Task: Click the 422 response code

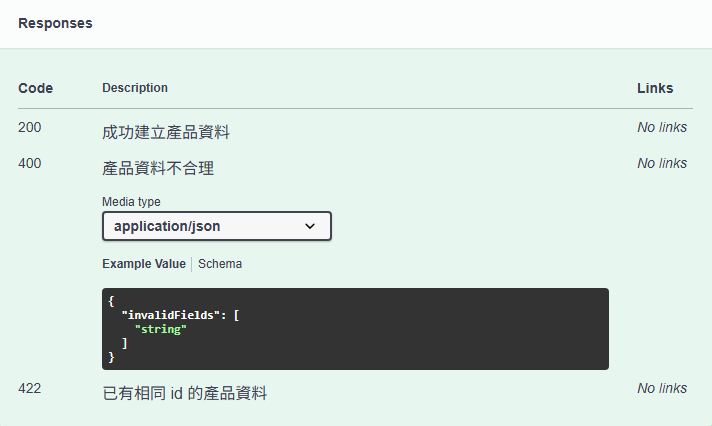Action: 30,388
